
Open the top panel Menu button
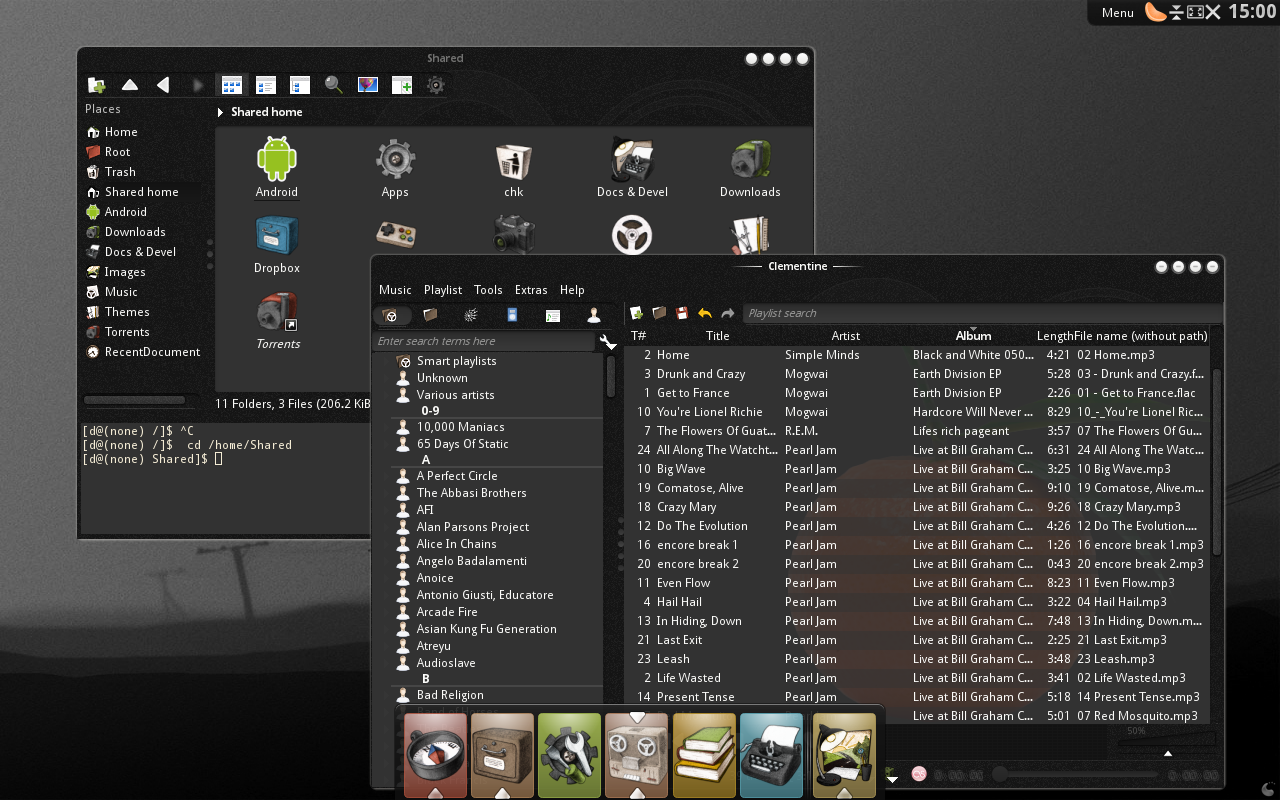1117,13
